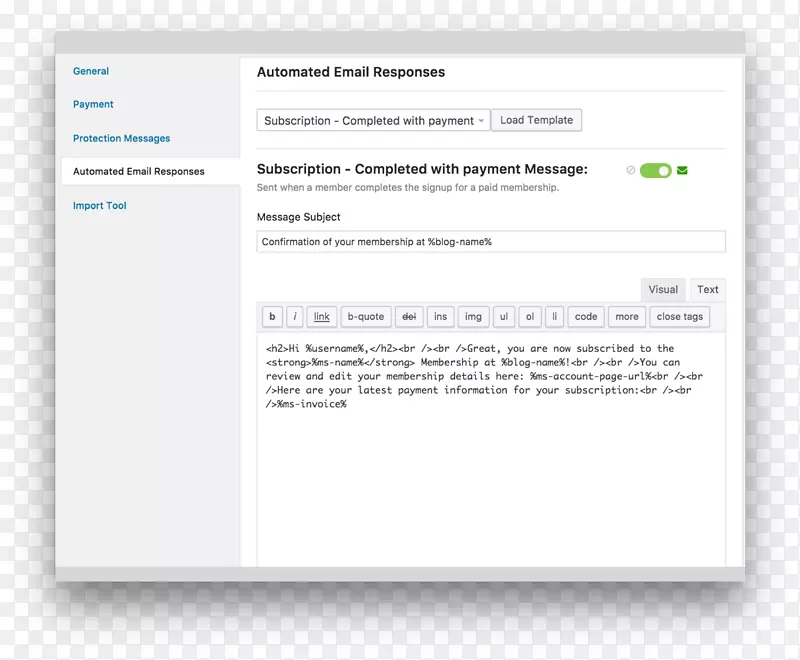Click the grey disabled circle icon
The height and width of the screenshot is (660, 800).
[630, 171]
